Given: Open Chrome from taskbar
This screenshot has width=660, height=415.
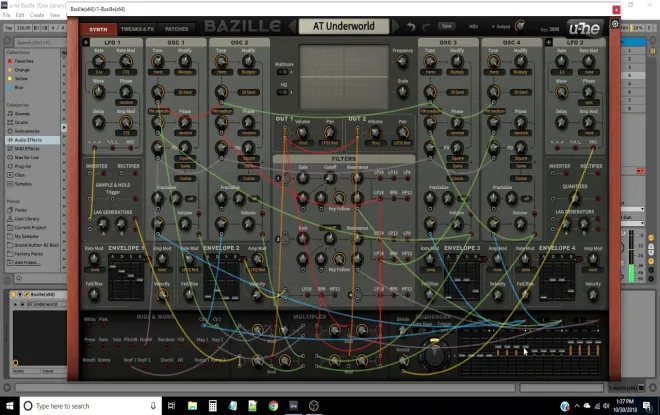Looking at the screenshot, I should coord(273,406).
